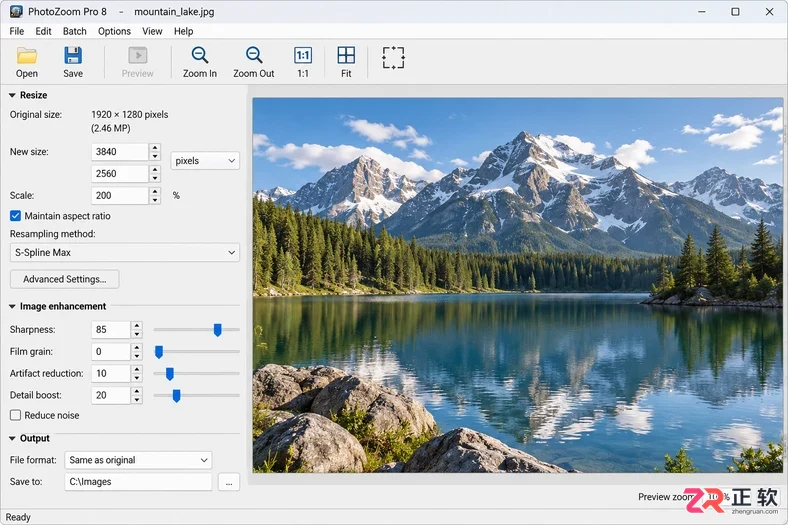Browse for Save to folder with ellipsis button

tap(229, 482)
